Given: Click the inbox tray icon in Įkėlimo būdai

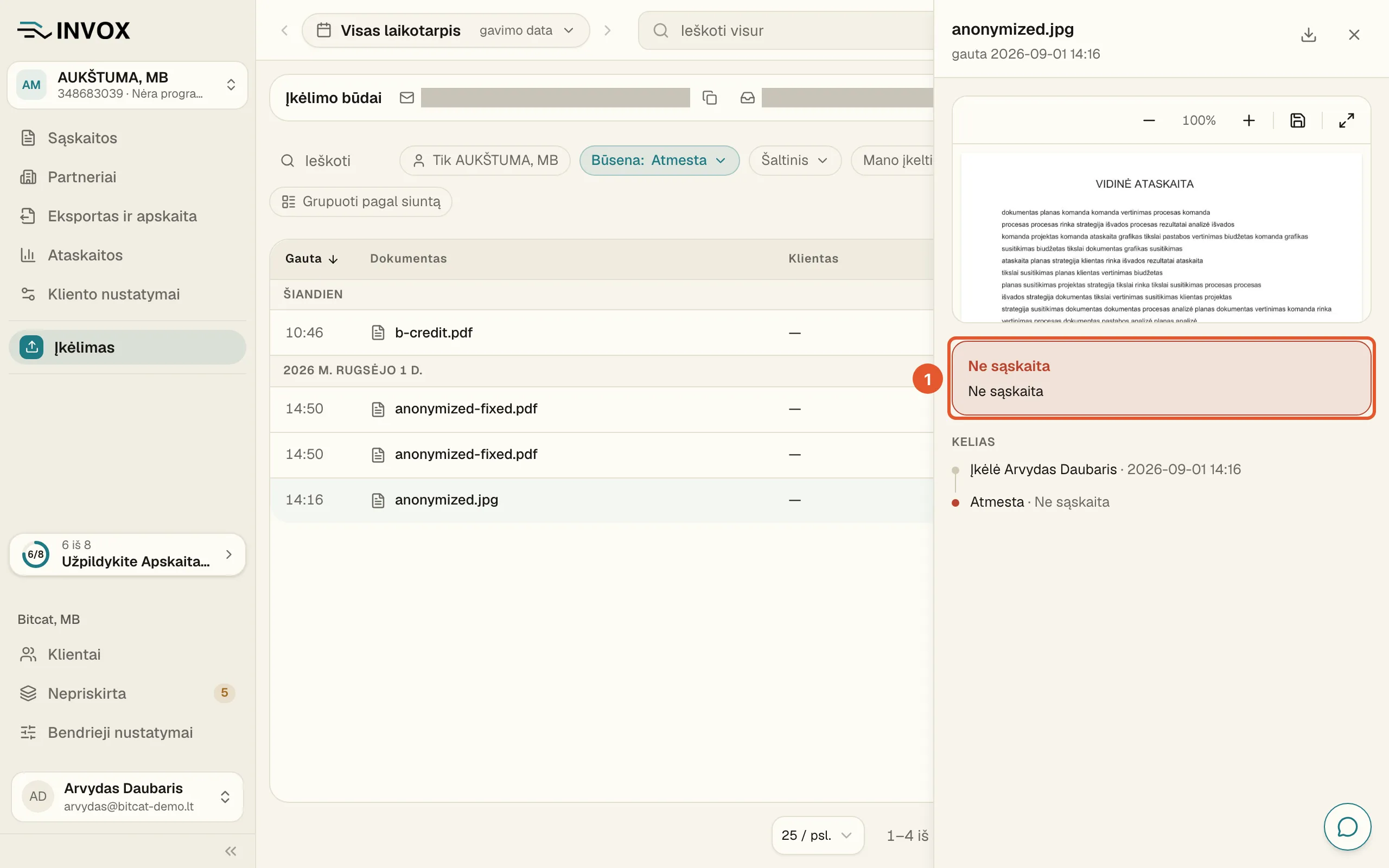Looking at the screenshot, I should (x=747, y=98).
